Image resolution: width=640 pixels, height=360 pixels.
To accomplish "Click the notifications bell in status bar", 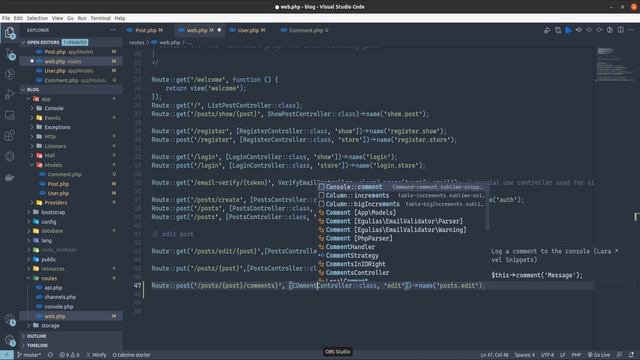I will tap(631, 355).
